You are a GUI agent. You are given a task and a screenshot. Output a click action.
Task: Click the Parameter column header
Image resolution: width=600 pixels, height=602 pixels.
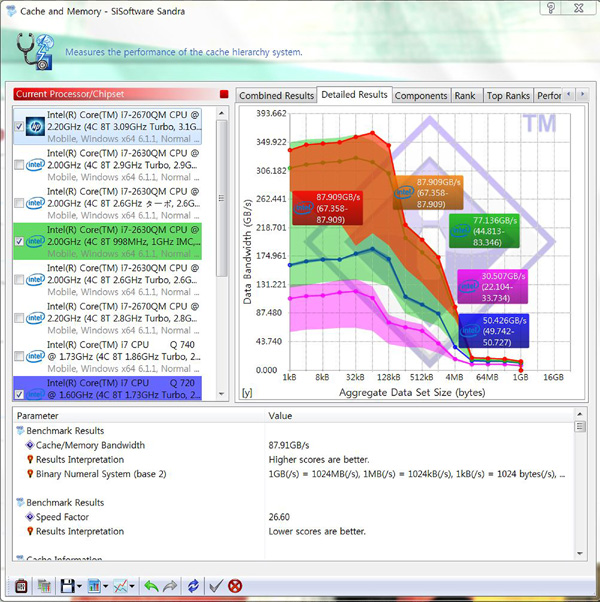138,416
